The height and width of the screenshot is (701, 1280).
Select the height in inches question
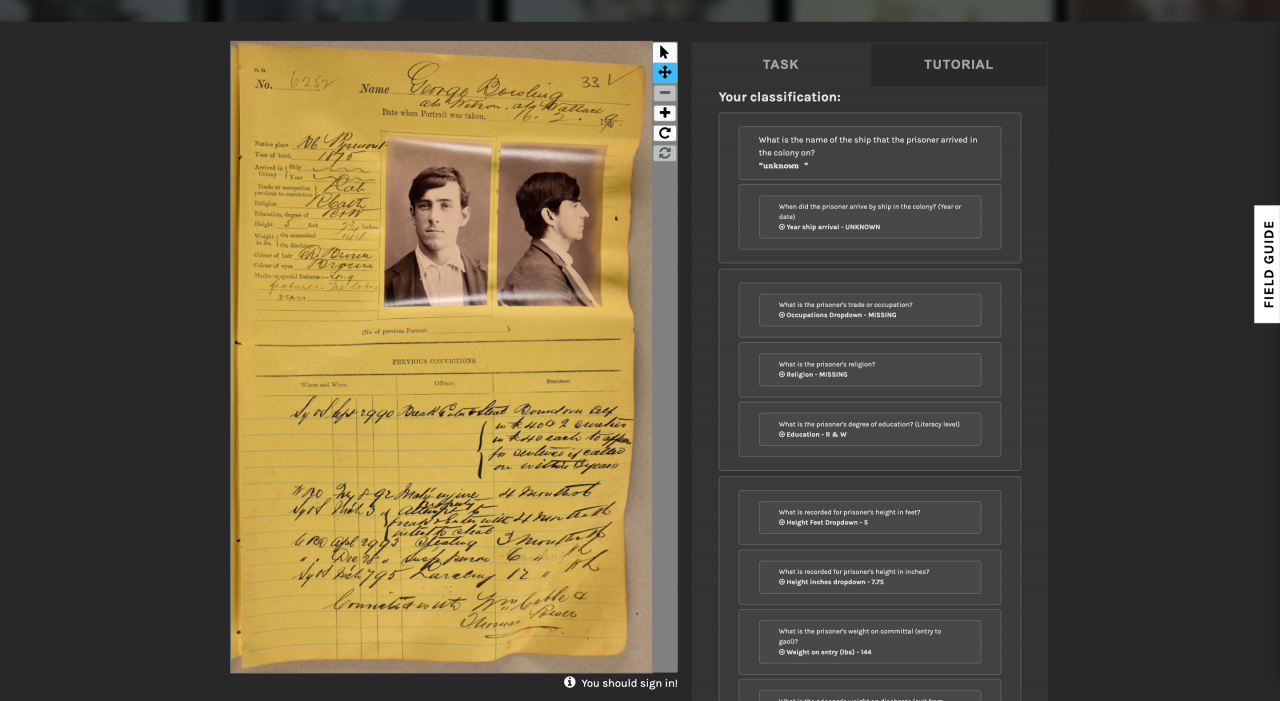[854, 572]
